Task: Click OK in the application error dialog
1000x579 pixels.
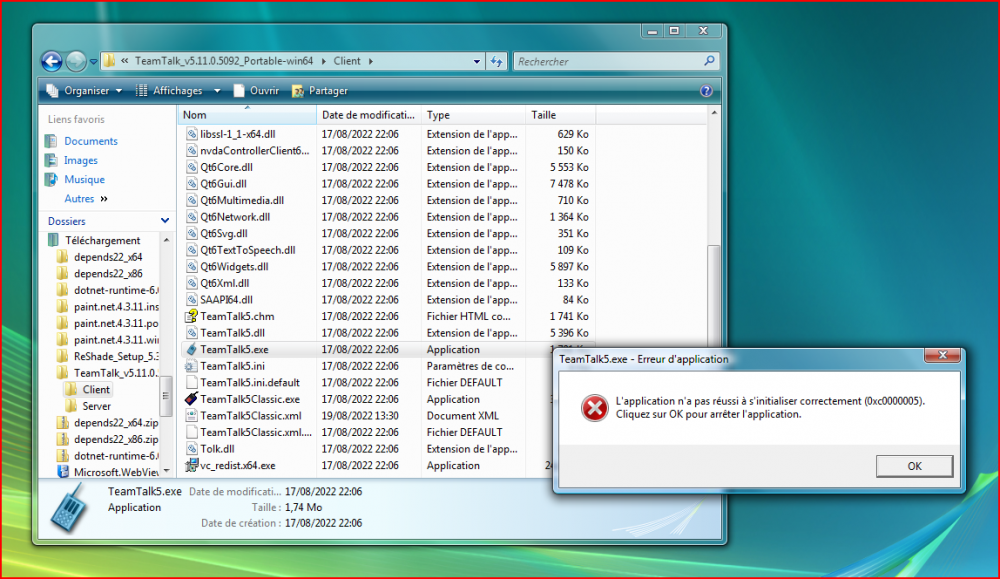Action: [914, 466]
